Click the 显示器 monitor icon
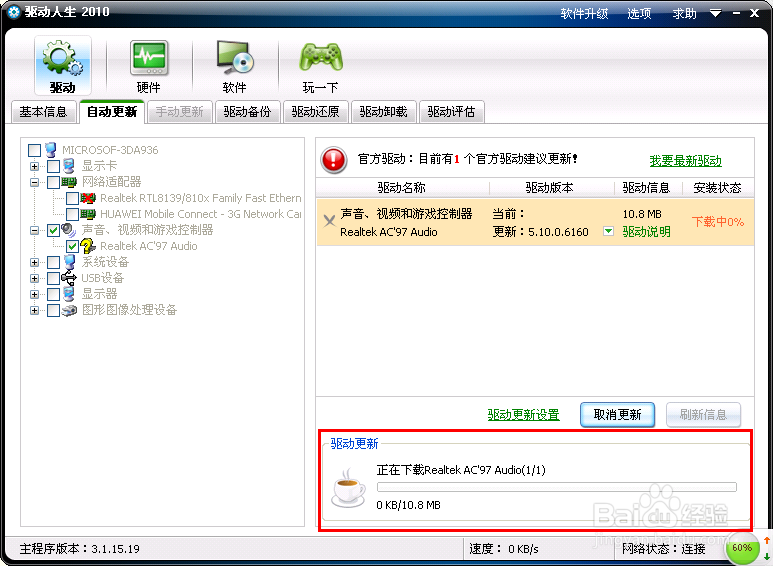Viewport: 773px width, 566px height. [69, 294]
